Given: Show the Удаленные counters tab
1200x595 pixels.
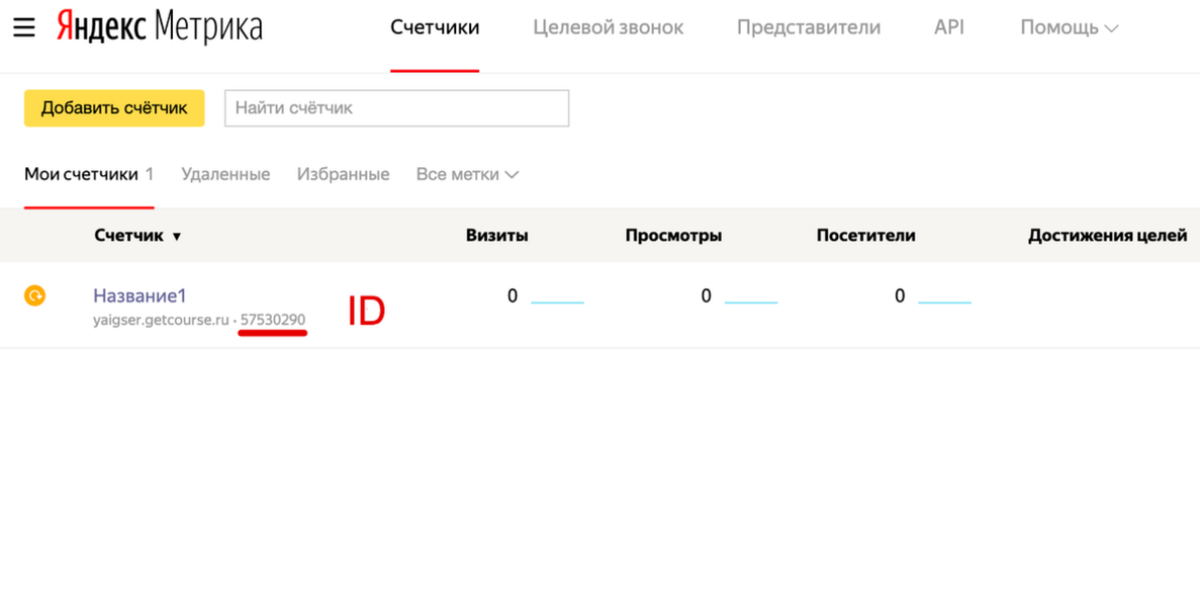Looking at the screenshot, I should [225, 174].
